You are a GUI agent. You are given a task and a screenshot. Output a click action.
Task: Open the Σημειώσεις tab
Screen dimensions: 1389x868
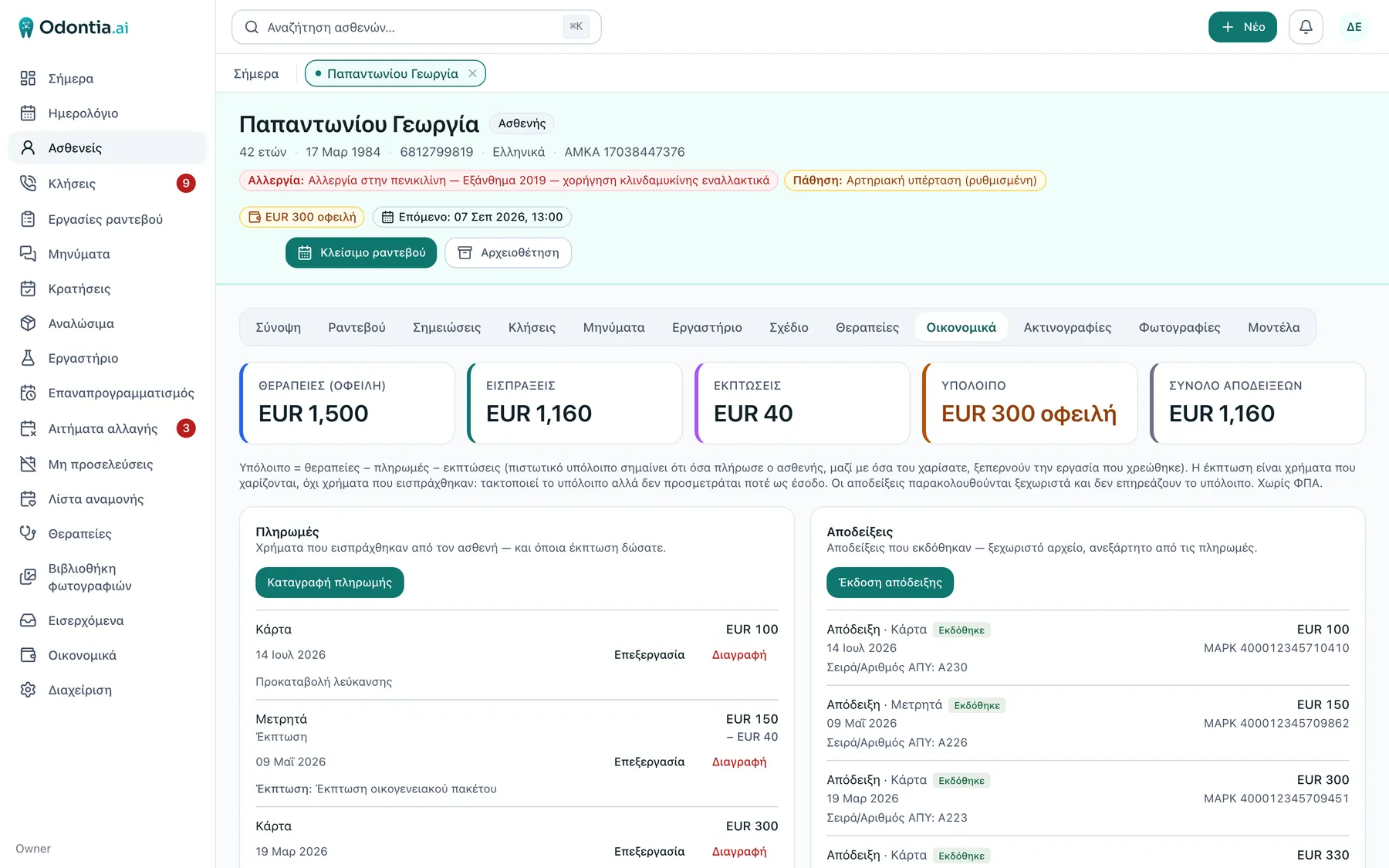click(x=447, y=327)
